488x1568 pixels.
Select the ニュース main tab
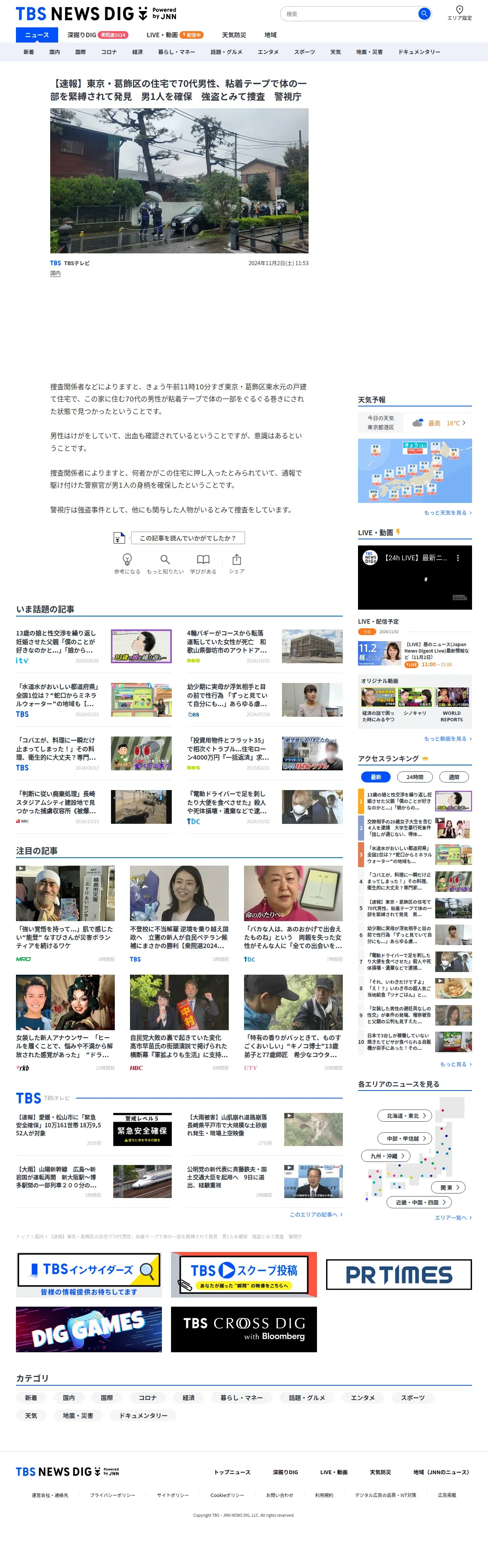[x=36, y=35]
